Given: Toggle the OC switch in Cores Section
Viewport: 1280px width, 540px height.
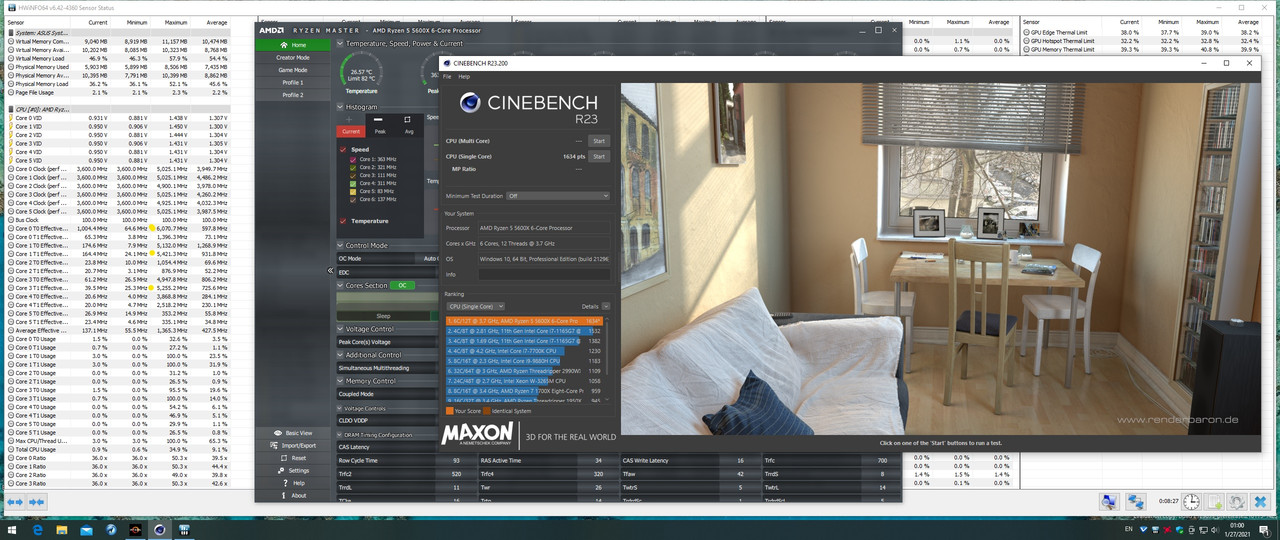Looking at the screenshot, I should coord(401,285).
